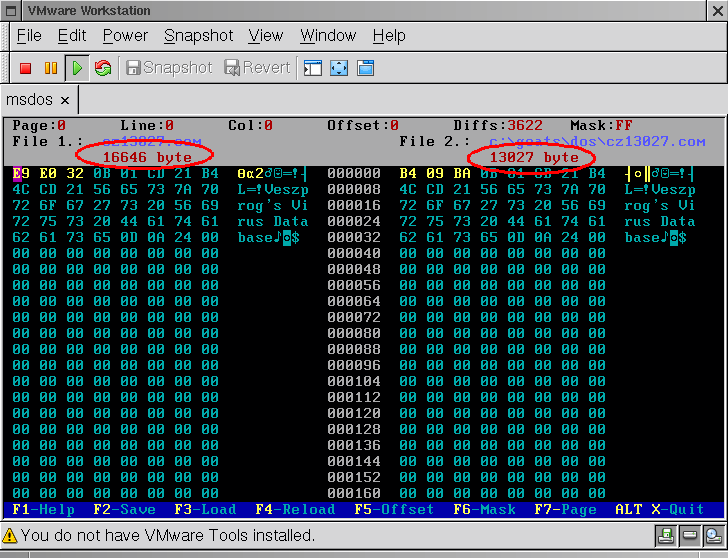Click the hard disk status icon
The image size is (728, 558).
coord(689,536)
